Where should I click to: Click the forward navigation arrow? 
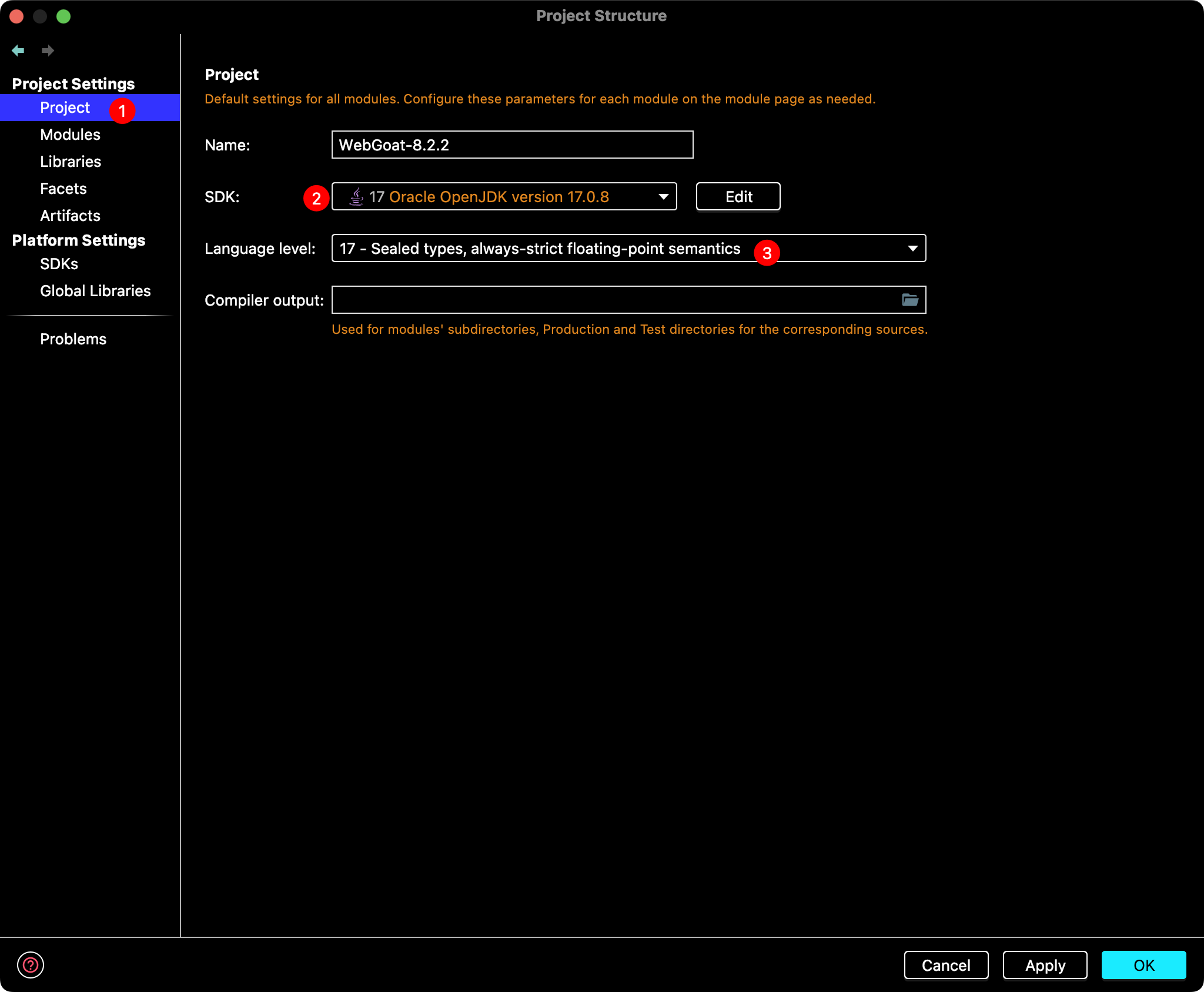click(x=48, y=51)
